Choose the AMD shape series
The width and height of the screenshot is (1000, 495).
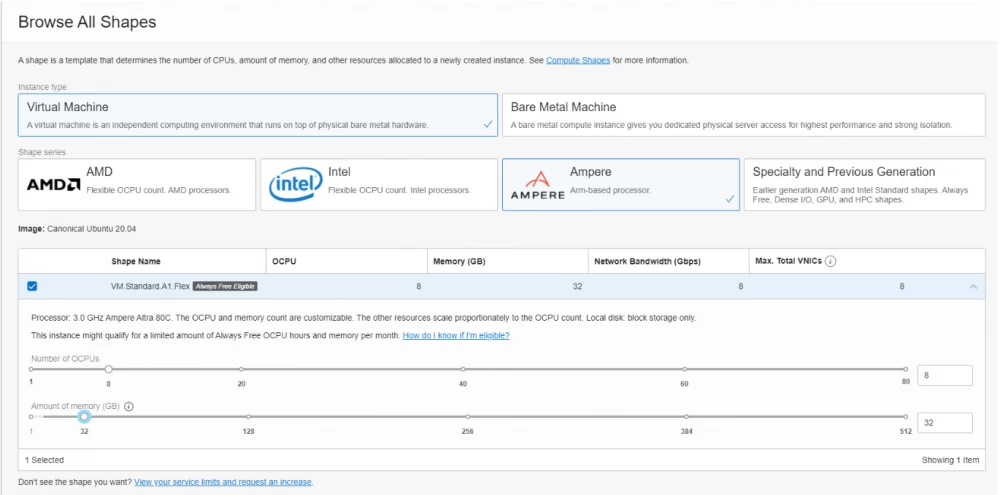point(136,185)
